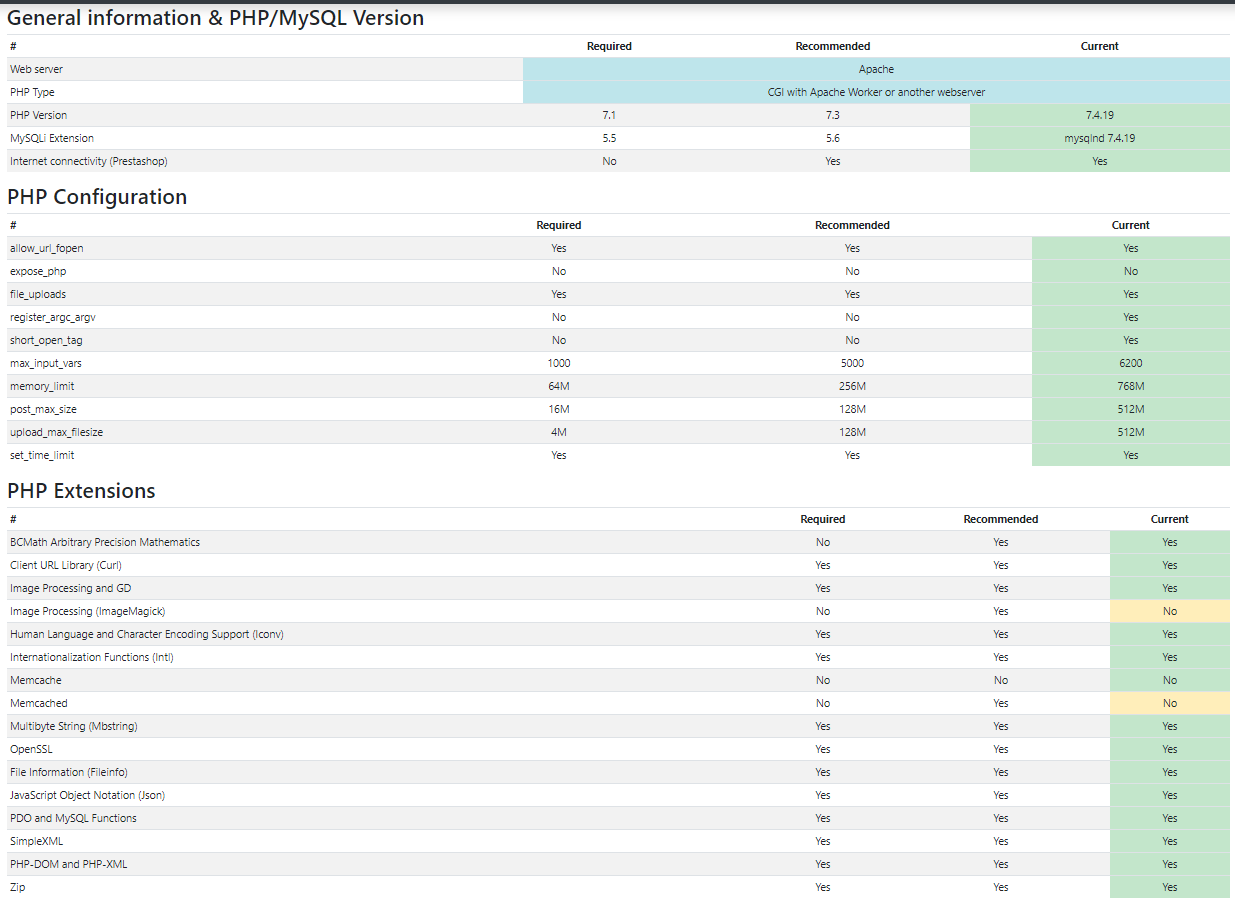Click the ImageMagick yellow No cell
Image resolution: width=1235 pixels, height=903 pixels.
pos(1169,611)
